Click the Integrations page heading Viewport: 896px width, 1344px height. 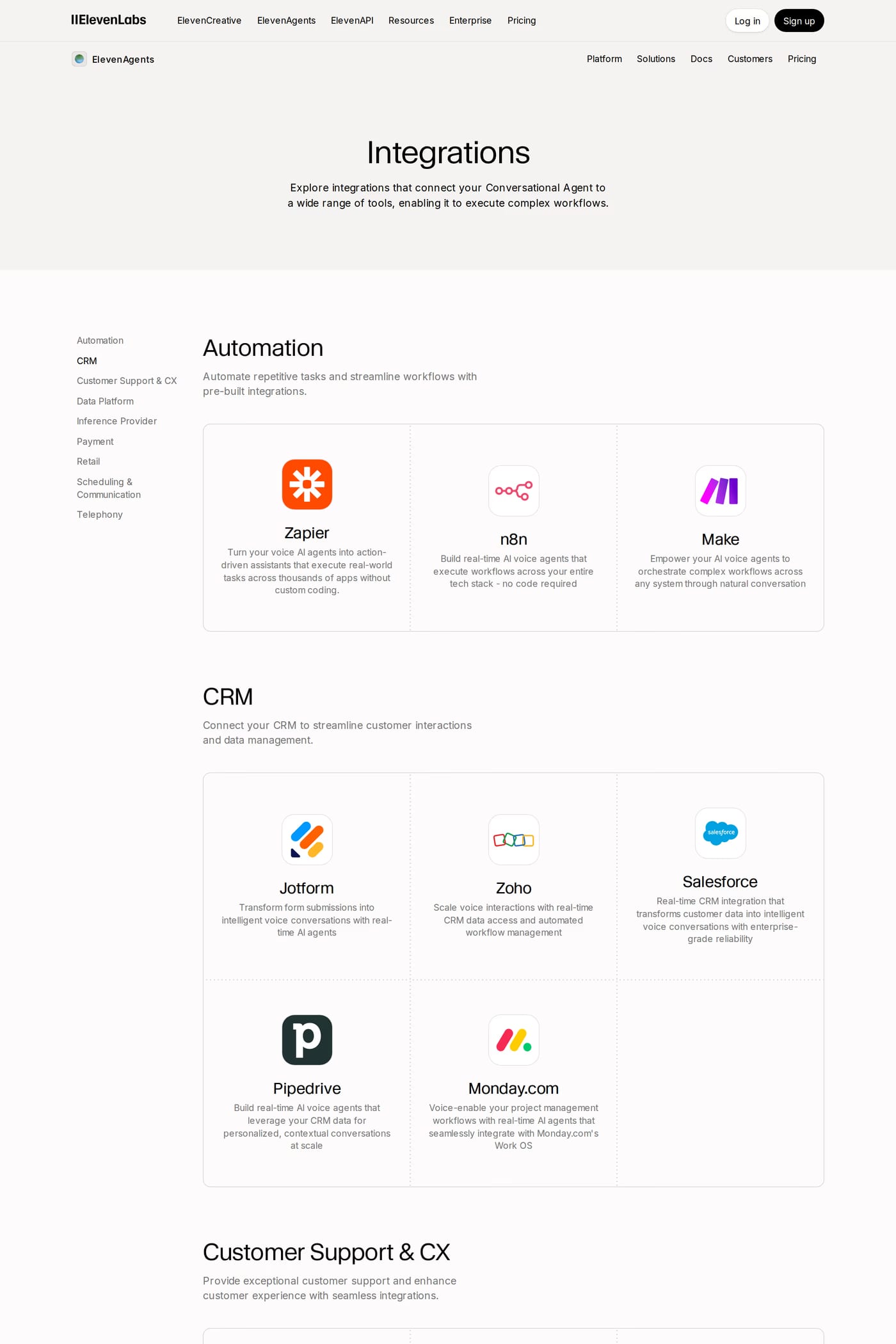click(448, 153)
